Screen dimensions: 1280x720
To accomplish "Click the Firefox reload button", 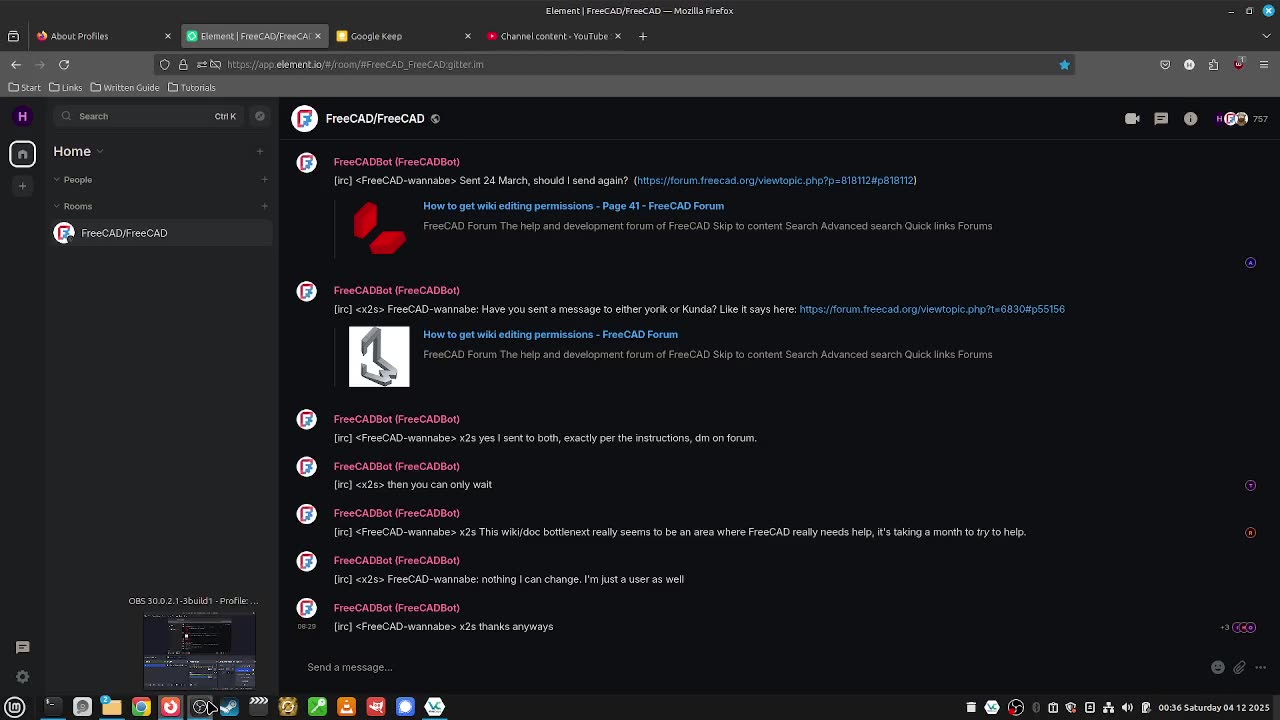I will pyautogui.click(x=64, y=64).
